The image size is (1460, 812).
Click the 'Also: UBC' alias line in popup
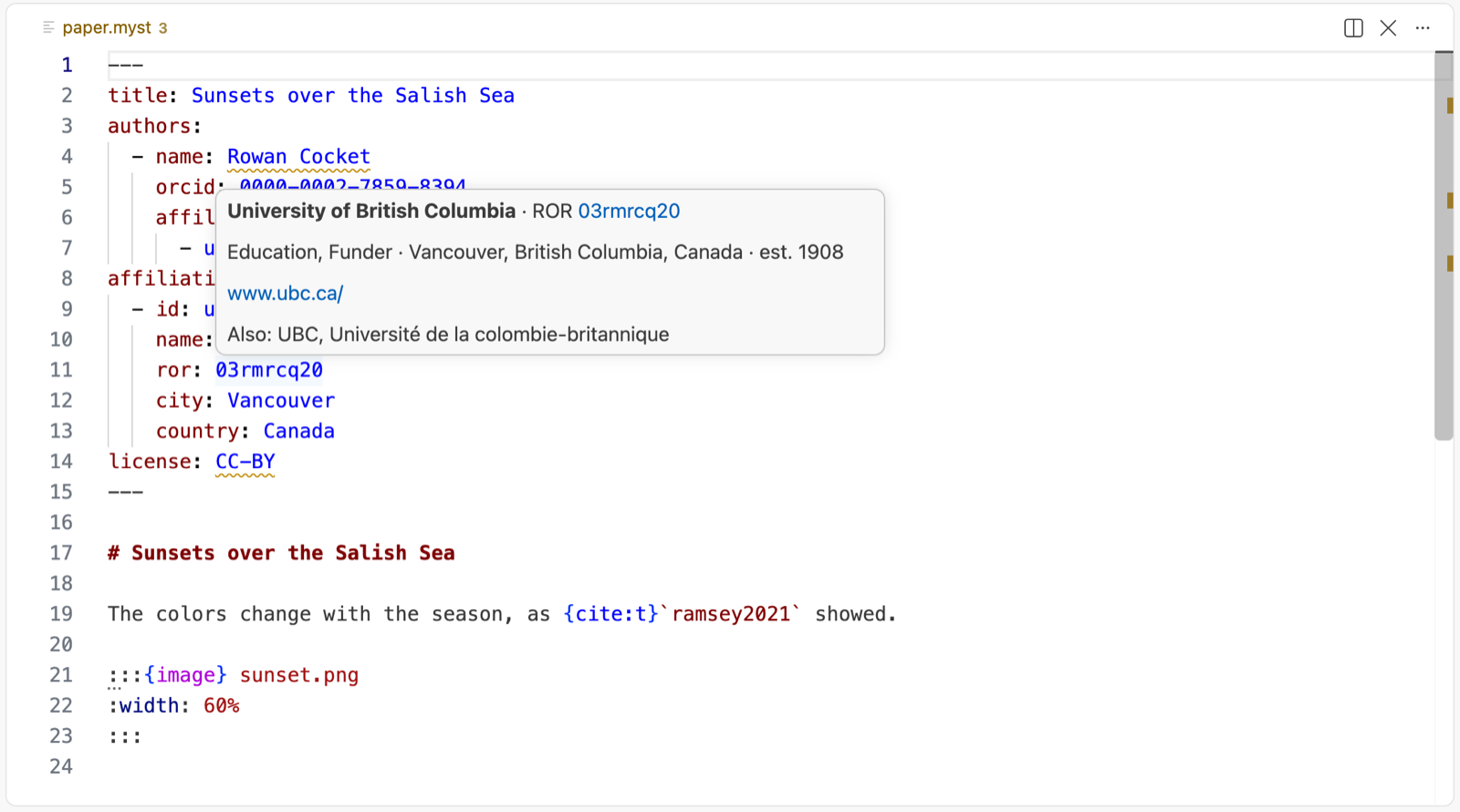[448, 334]
